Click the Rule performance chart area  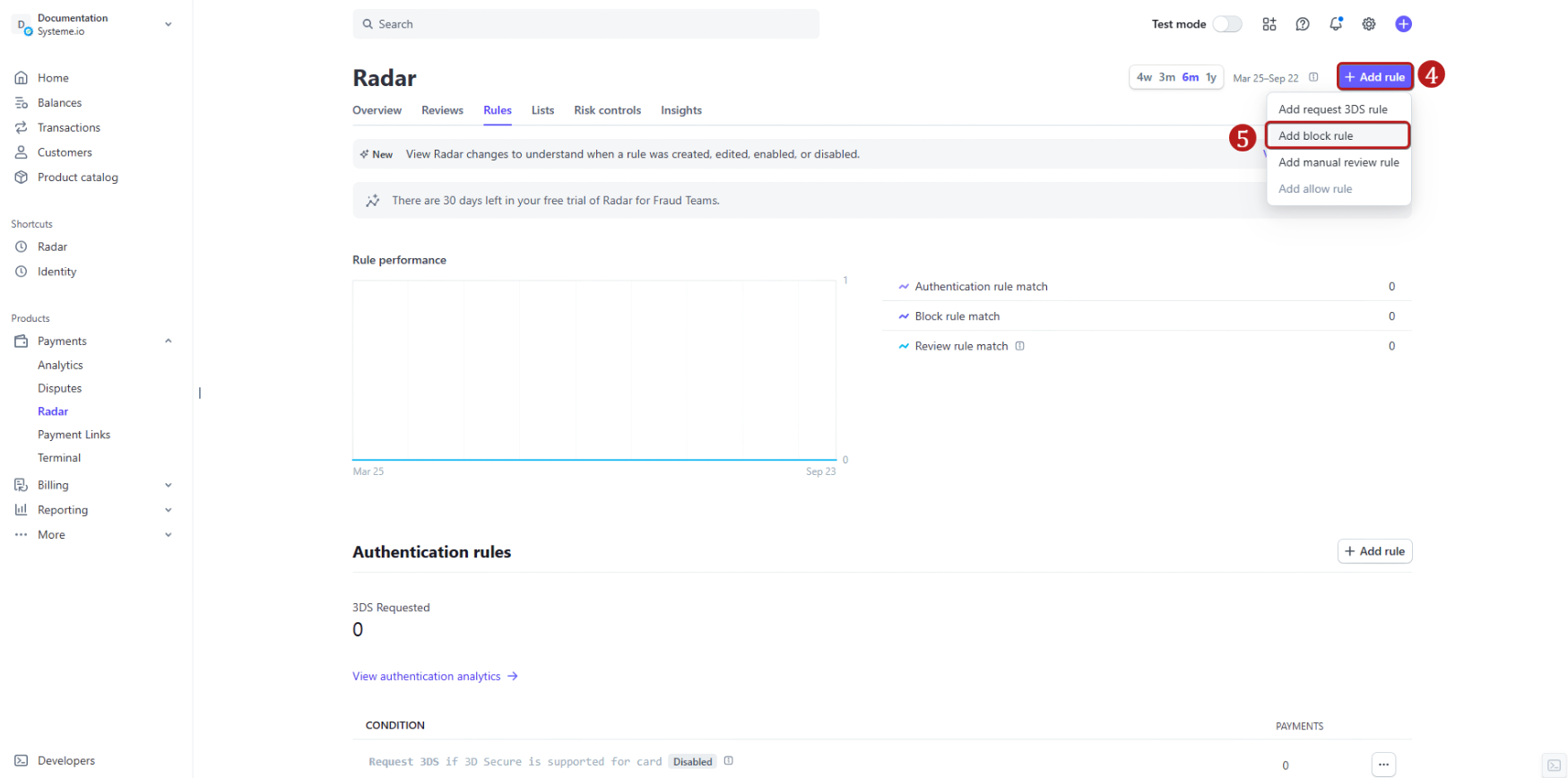click(x=594, y=370)
